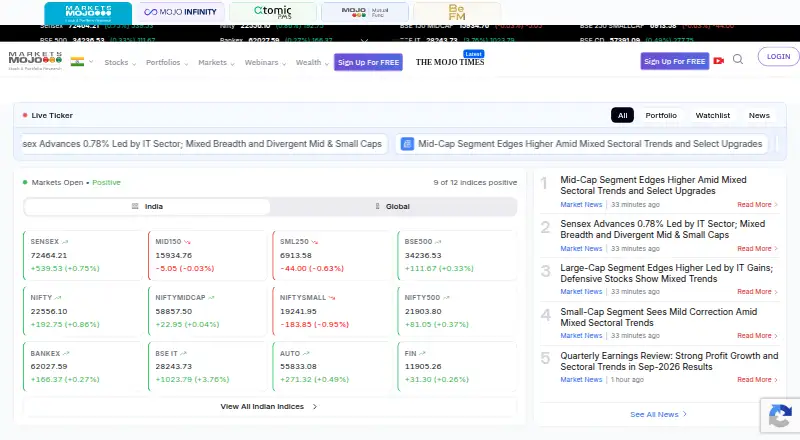Expand the Stocks menu

[120, 62]
